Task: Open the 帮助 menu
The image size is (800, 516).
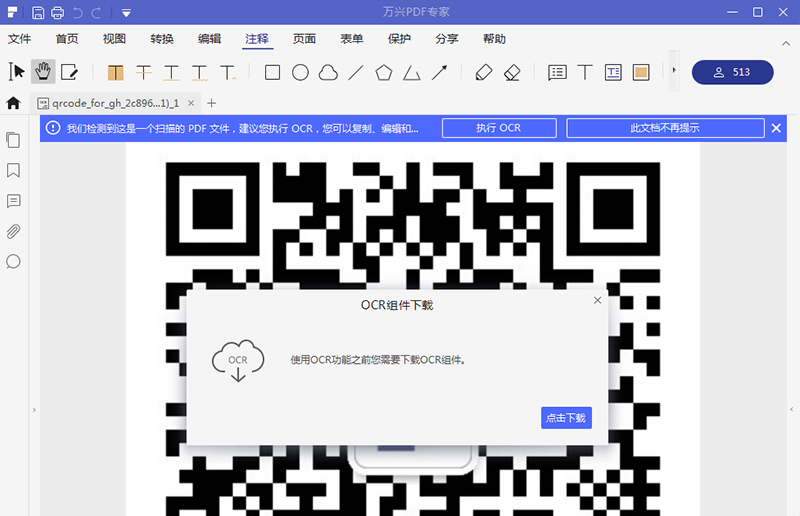Action: 494,39
